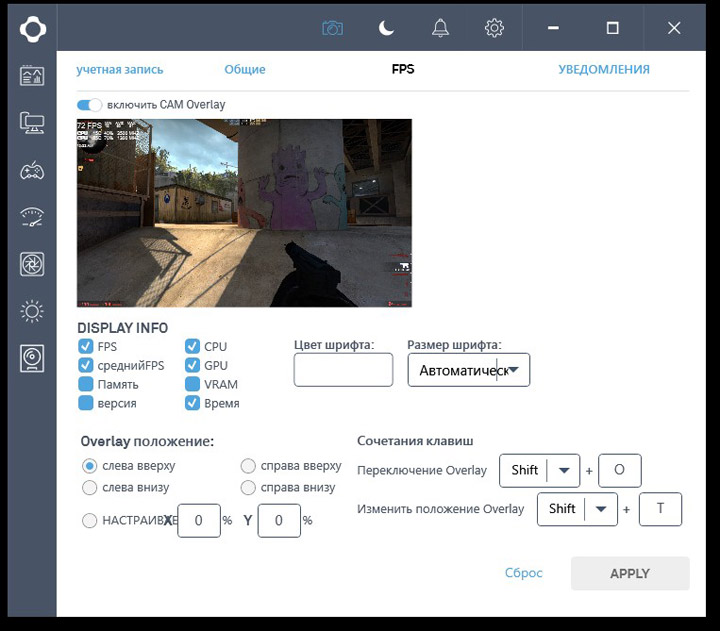The width and height of the screenshot is (720, 631).
Task: Click the Сброс reset link
Action: (523, 573)
